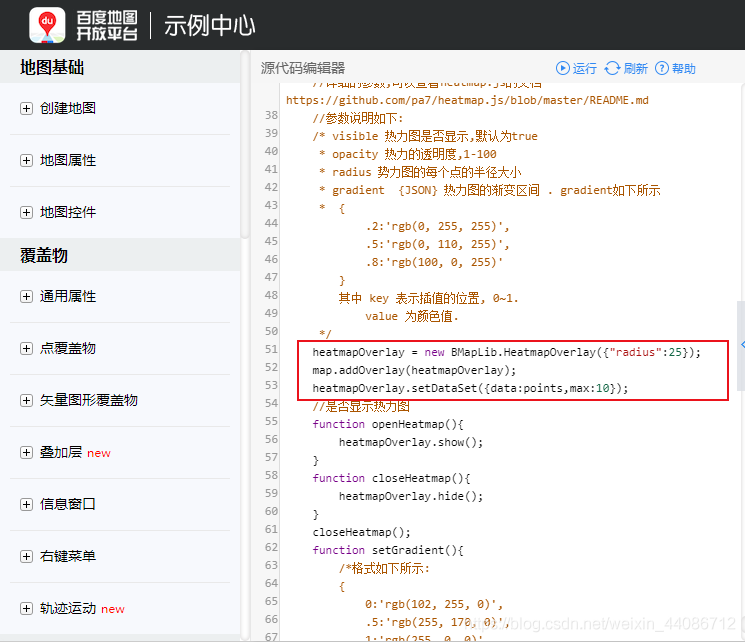Expand the 地图属性 plus box
The width and height of the screenshot is (745, 642).
click(26, 160)
